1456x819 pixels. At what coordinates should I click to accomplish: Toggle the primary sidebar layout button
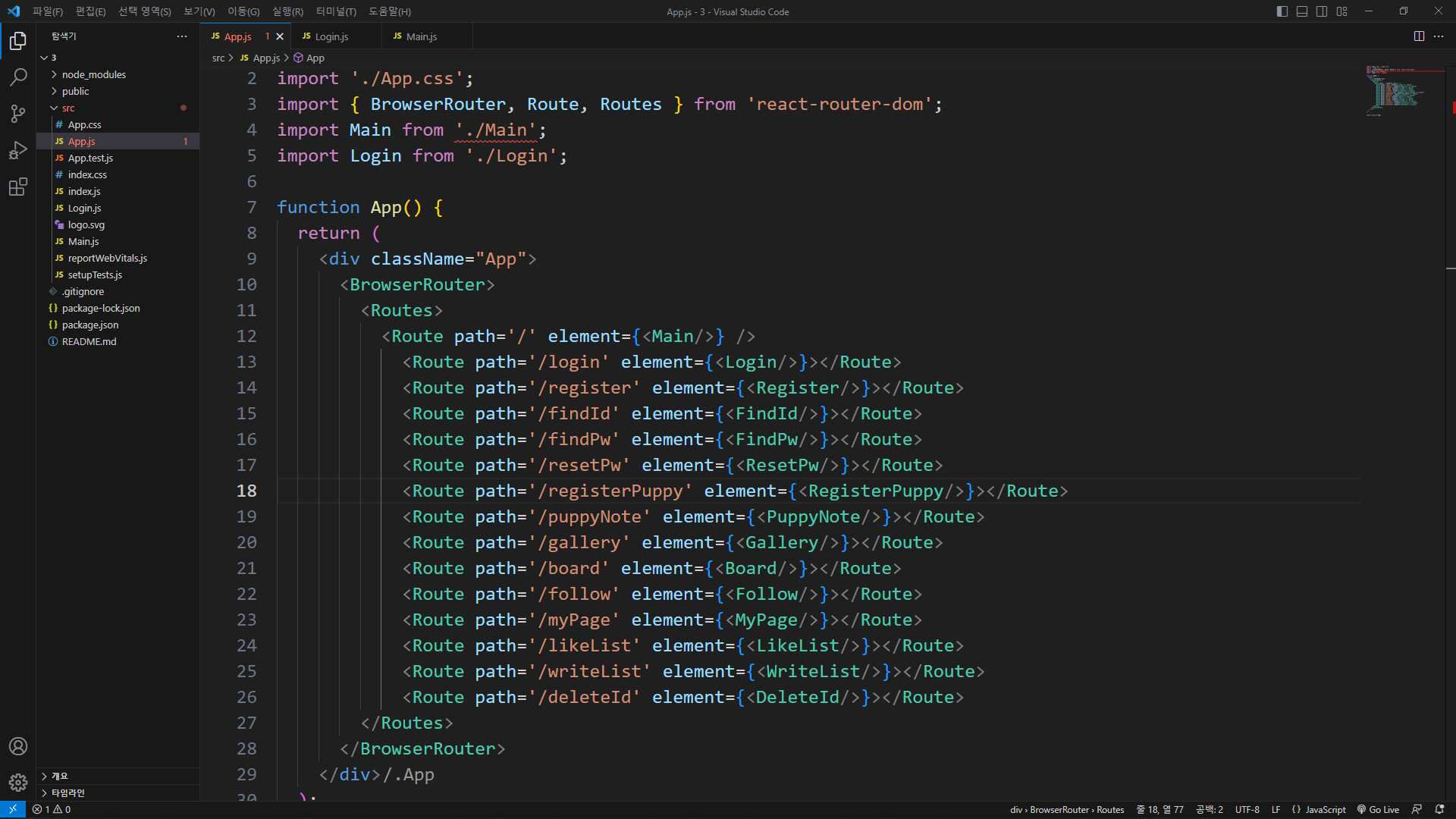[1282, 11]
